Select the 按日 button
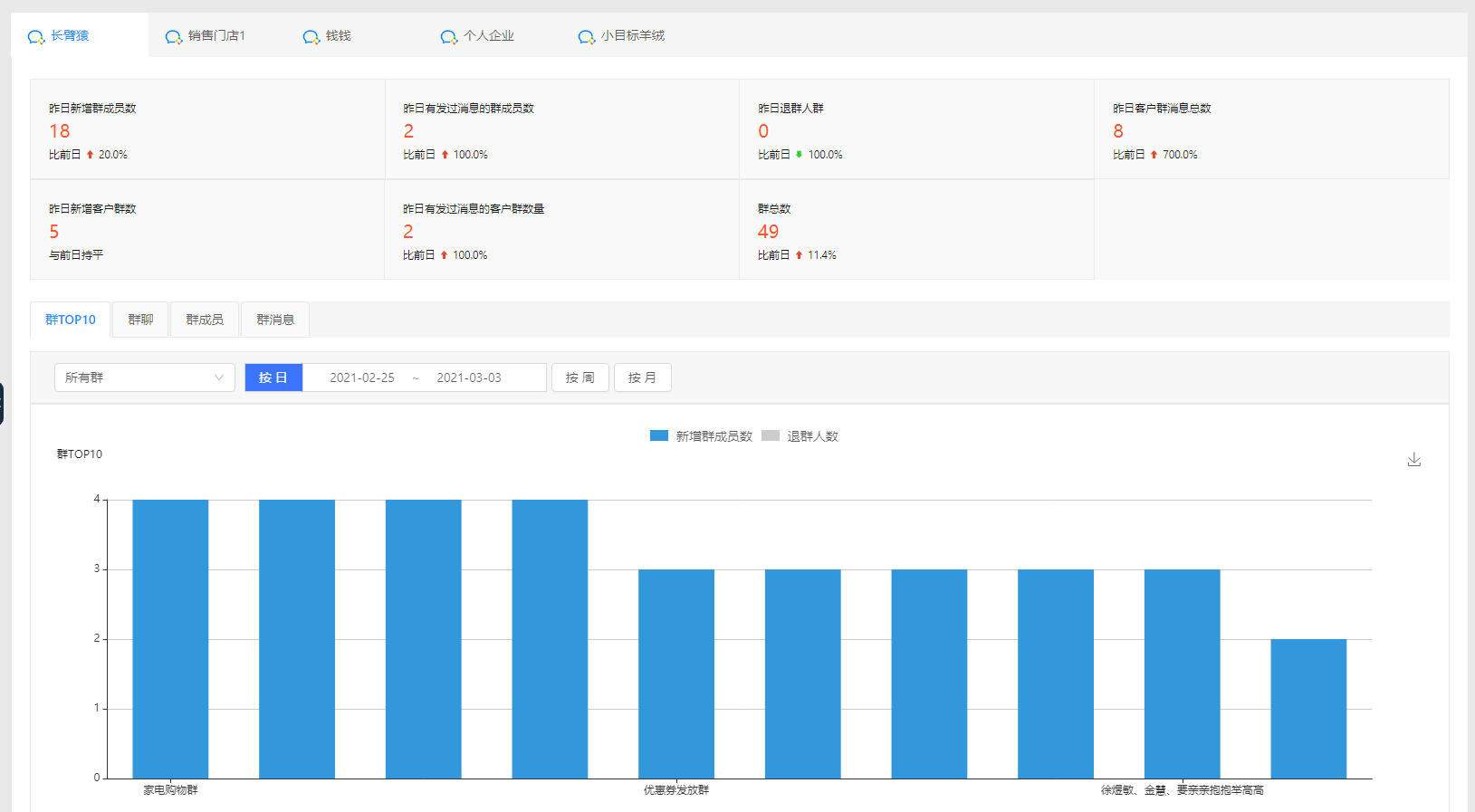This screenshot has height=812, width=1475. 273,377
